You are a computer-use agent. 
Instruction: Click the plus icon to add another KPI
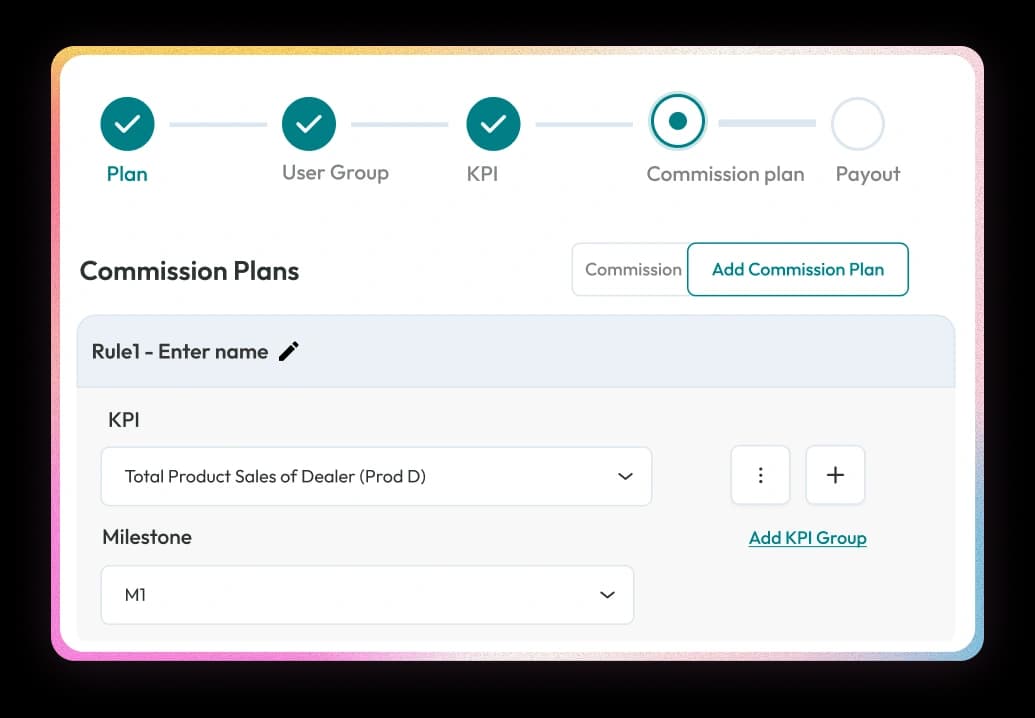click(x=835, y=475)
